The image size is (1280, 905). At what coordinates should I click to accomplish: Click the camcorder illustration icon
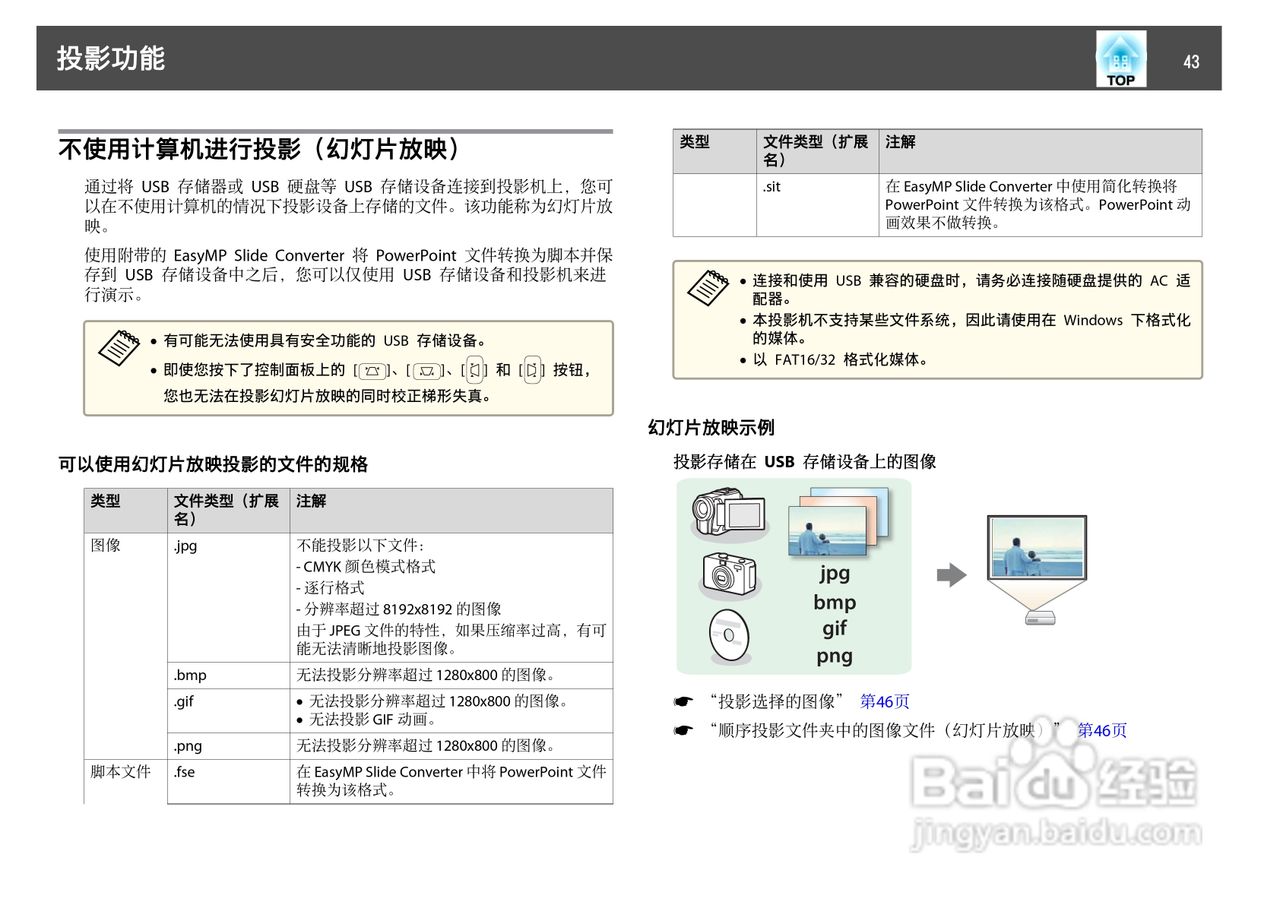click(x=729, y=512)
